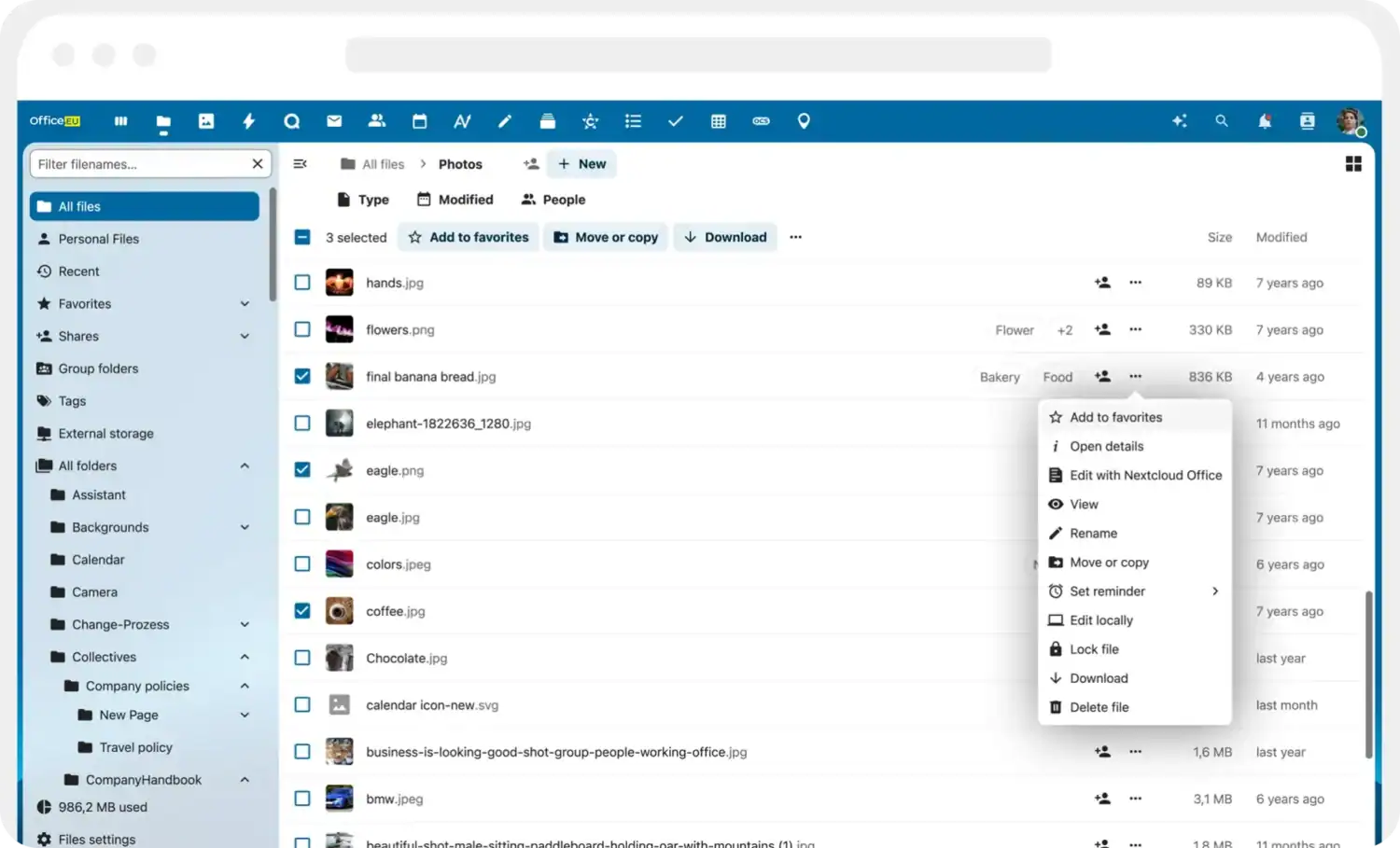The width and height of the screenshot is (1400, 848).
Task: Choose Edit locally in context menu
Action: pos(1135,620)
